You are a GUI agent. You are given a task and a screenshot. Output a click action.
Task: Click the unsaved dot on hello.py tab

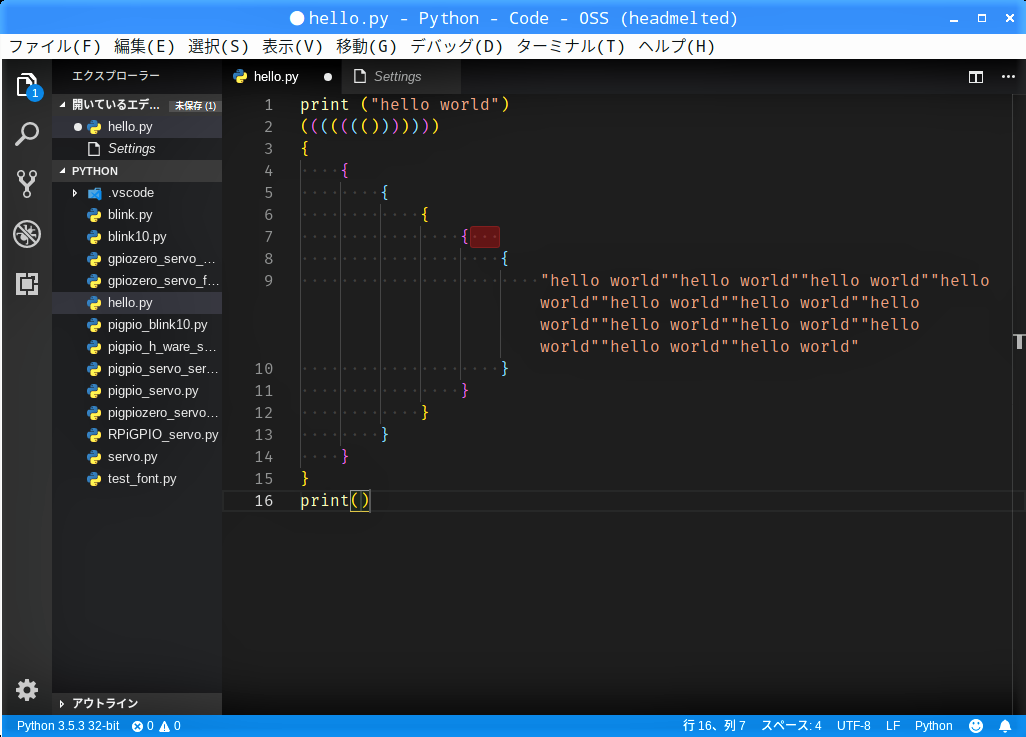(x=328, y=77)
